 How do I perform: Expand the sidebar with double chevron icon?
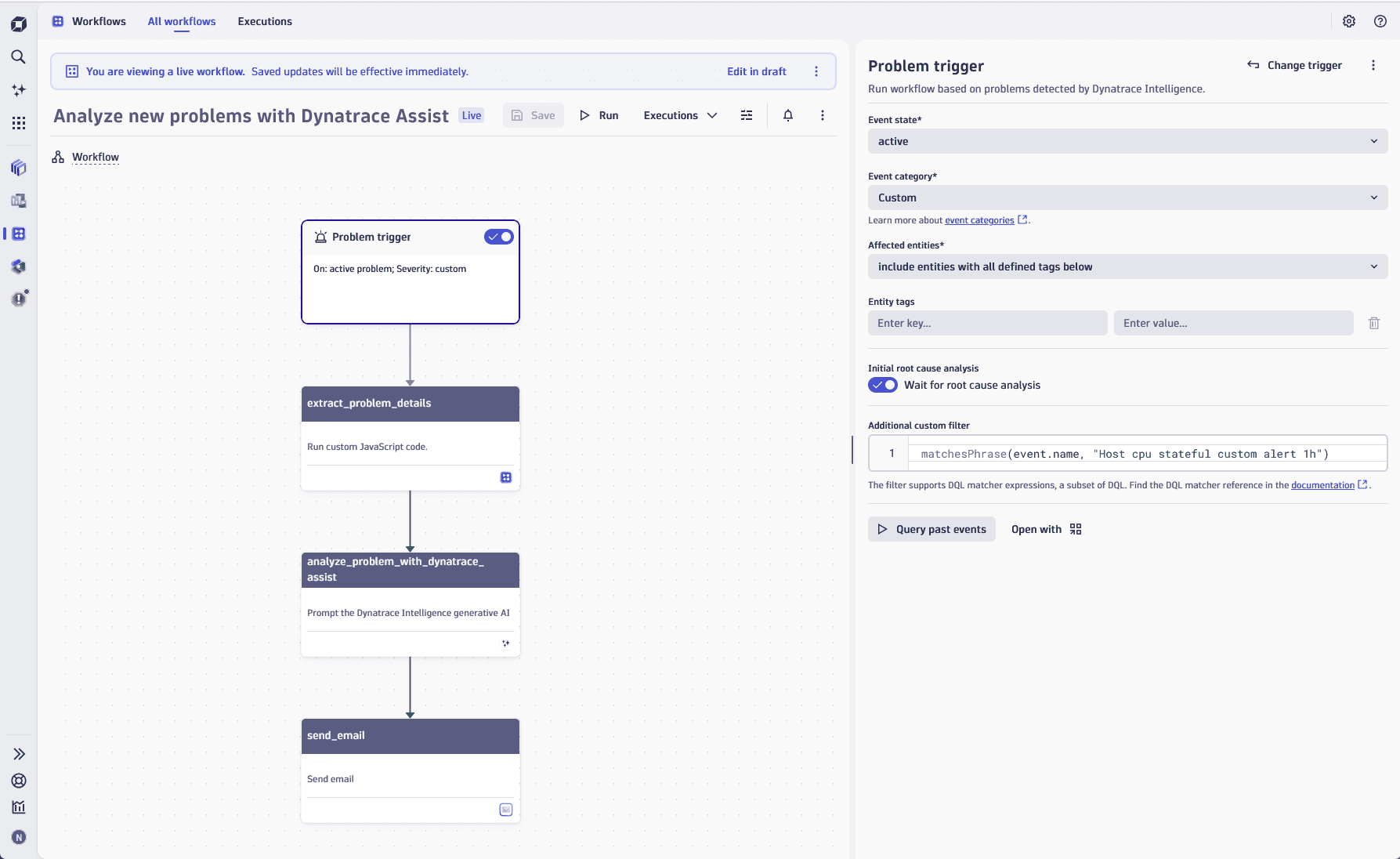click(19, 754)
